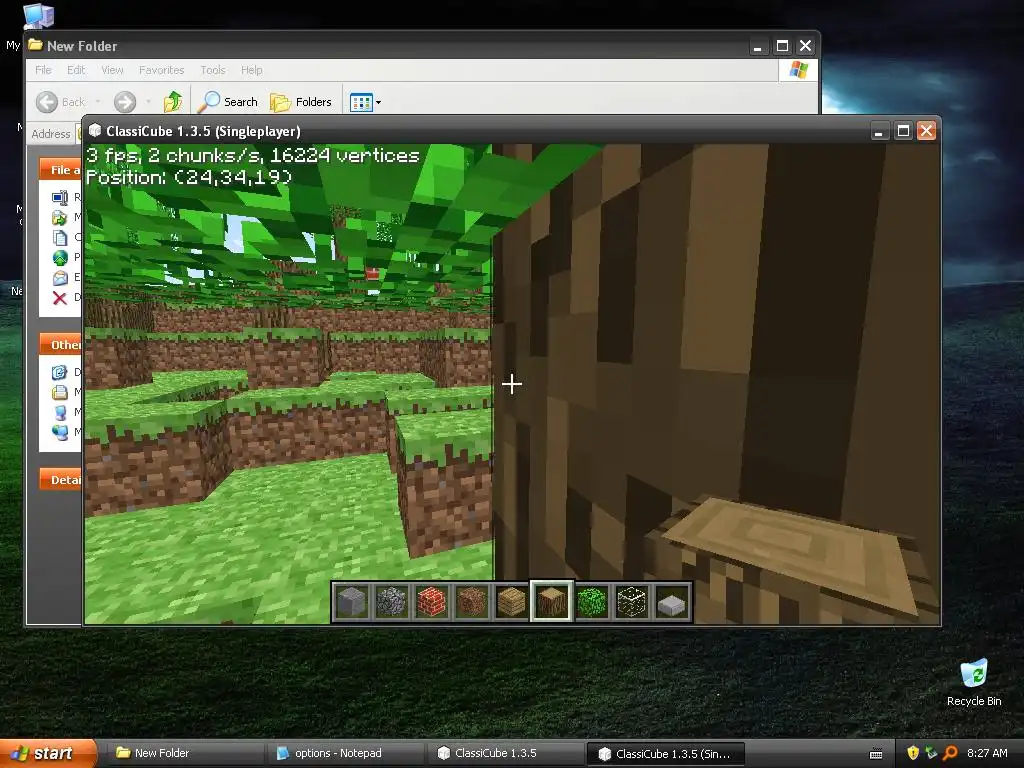Click the e-mail envelope icon in sidebar

pyautogui.click(x=60, y=278)
